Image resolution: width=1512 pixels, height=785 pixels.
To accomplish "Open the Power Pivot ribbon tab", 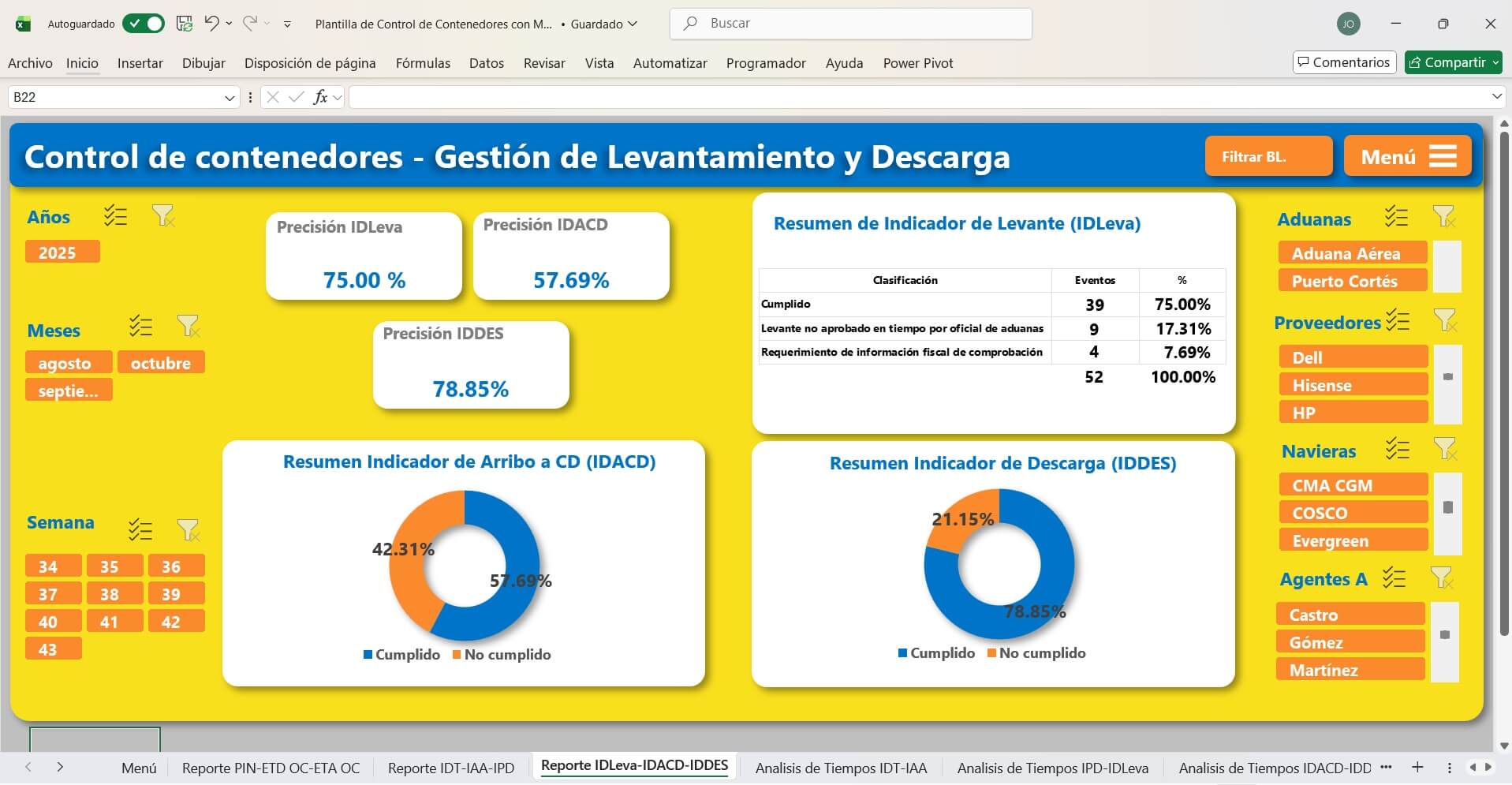I will (918, 63).
